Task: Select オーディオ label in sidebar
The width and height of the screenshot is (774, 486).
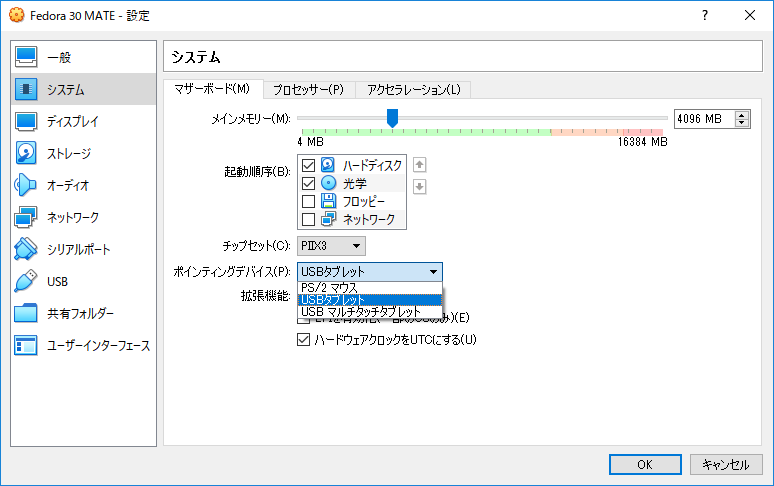Action: coord(68,186)
